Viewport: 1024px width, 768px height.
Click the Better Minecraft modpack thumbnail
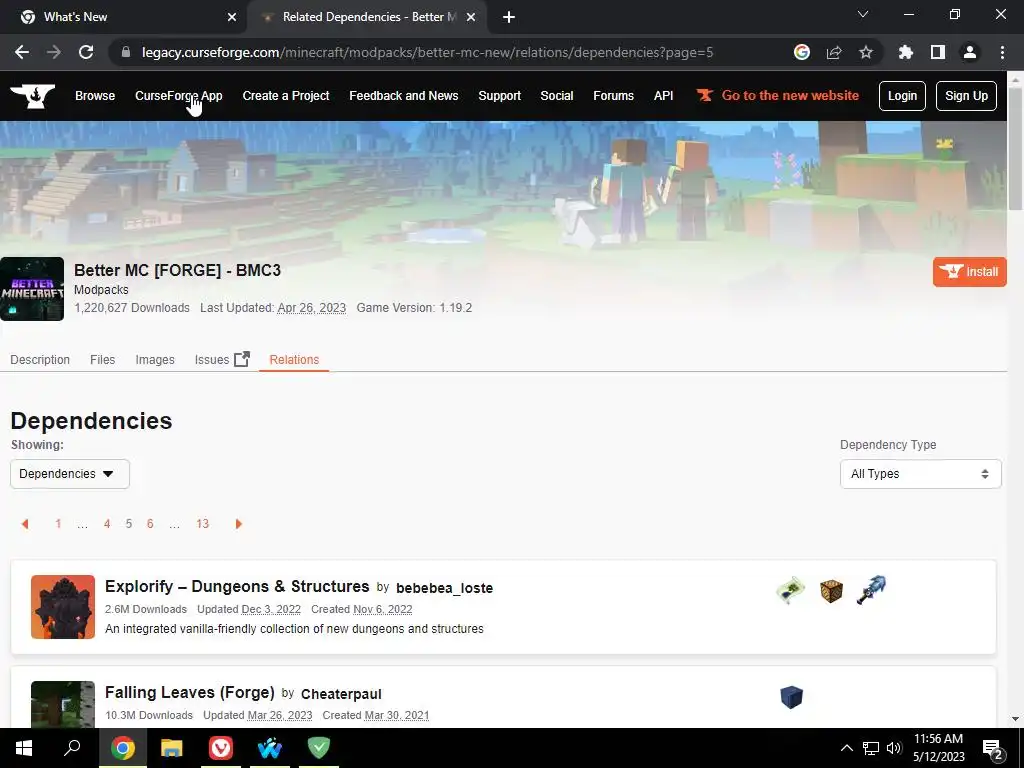32,289
